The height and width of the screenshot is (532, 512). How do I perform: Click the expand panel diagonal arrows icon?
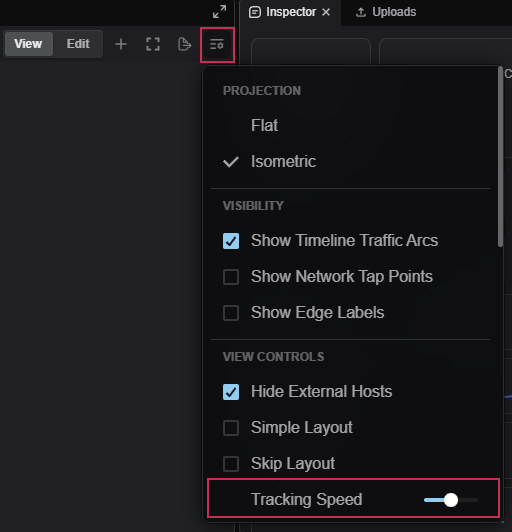220,12
